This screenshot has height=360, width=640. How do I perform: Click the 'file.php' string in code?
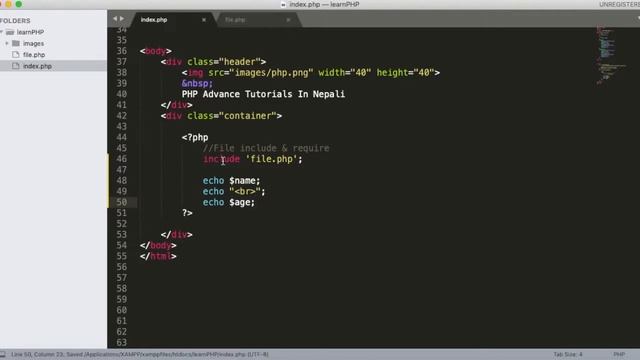coord(271,159)
